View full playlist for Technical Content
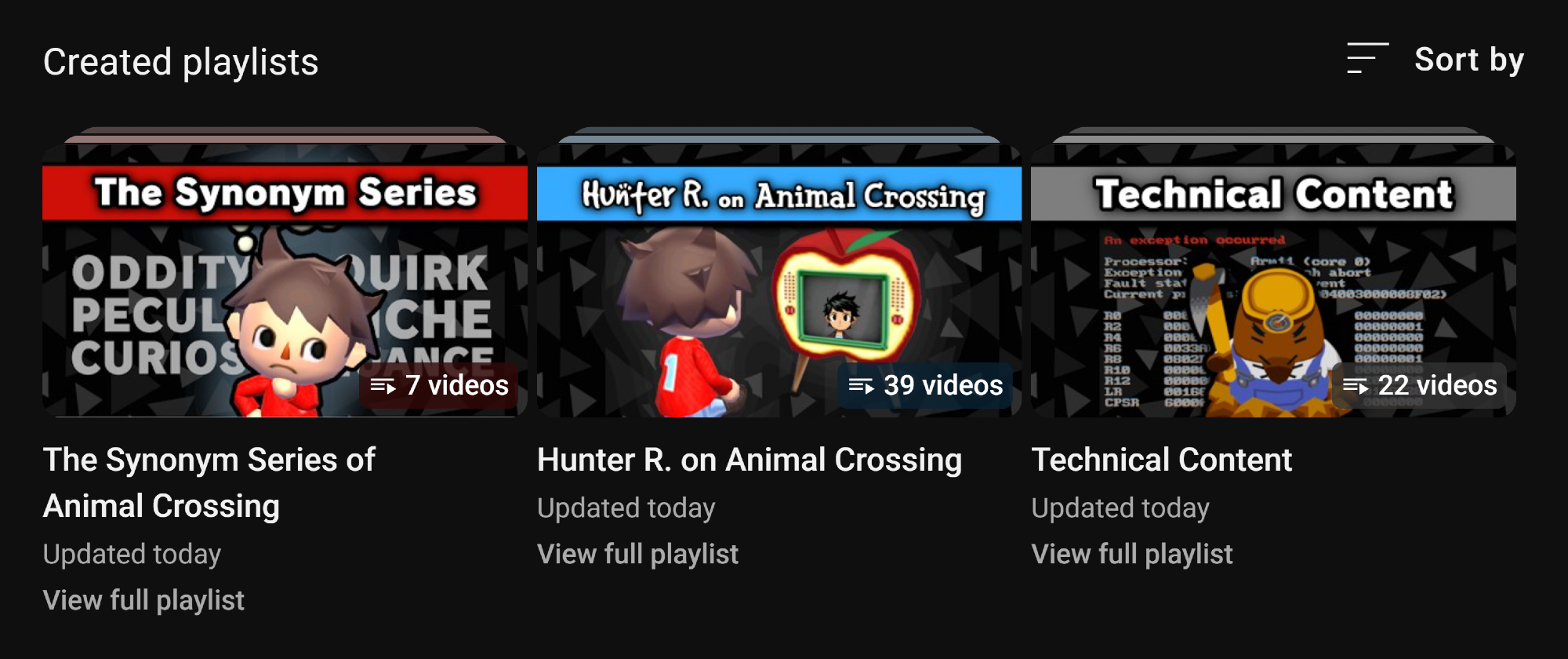Viewport: 1568px width, 659px height. (1132, 554)
